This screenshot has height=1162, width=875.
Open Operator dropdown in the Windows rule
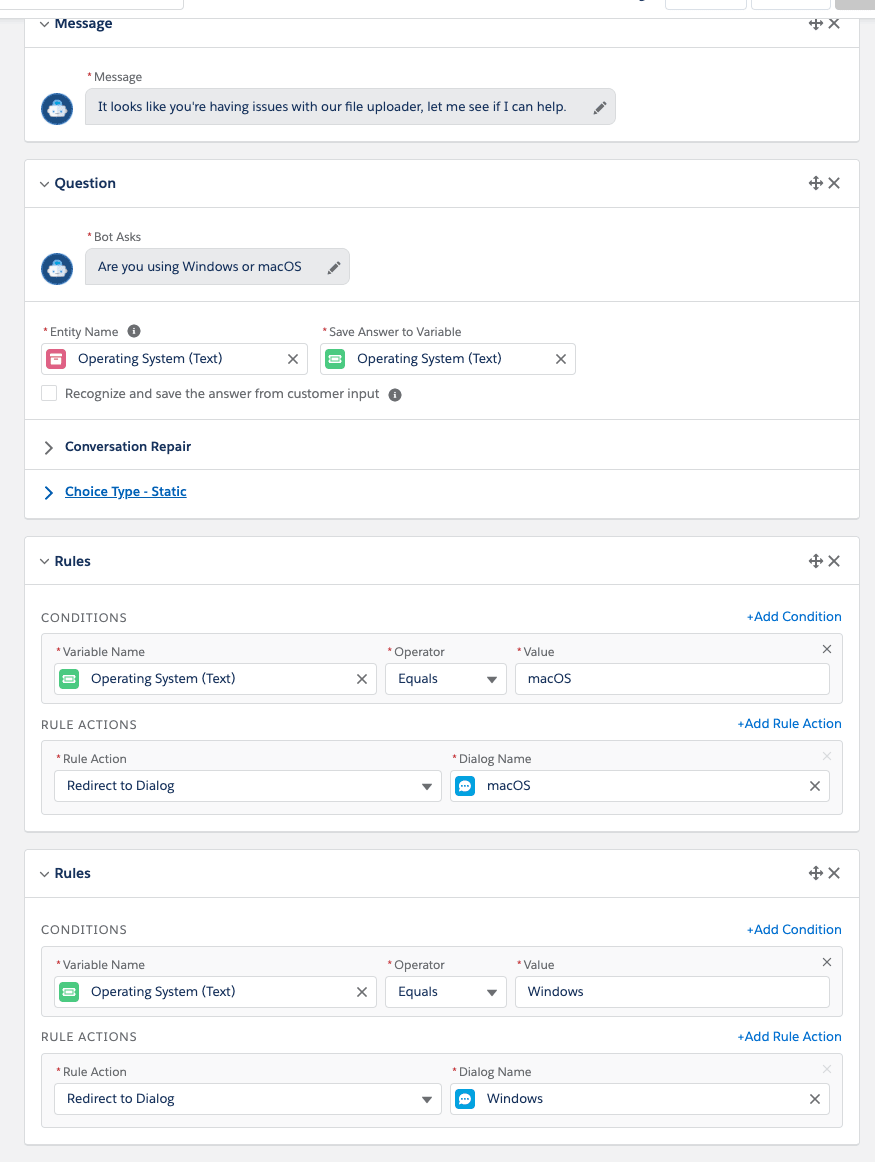[x=445, y=992]
